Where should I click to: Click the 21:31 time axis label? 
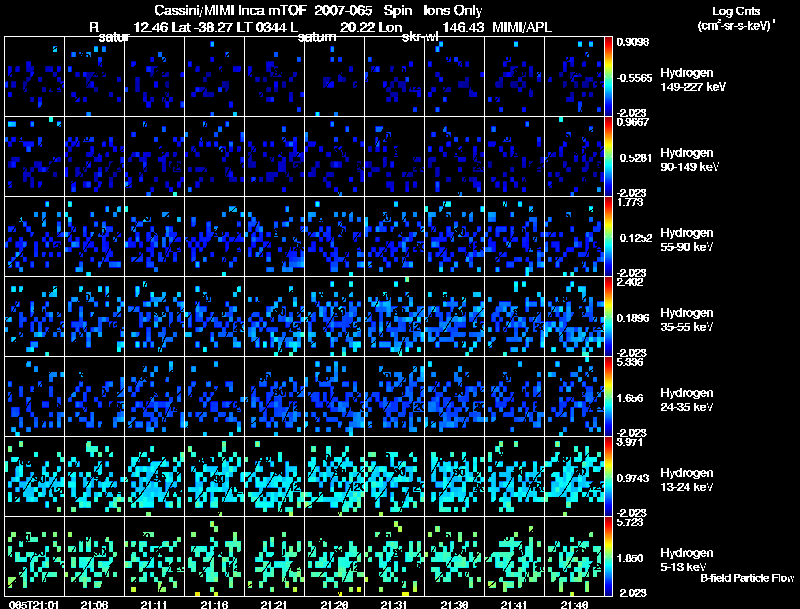[394, 605]
